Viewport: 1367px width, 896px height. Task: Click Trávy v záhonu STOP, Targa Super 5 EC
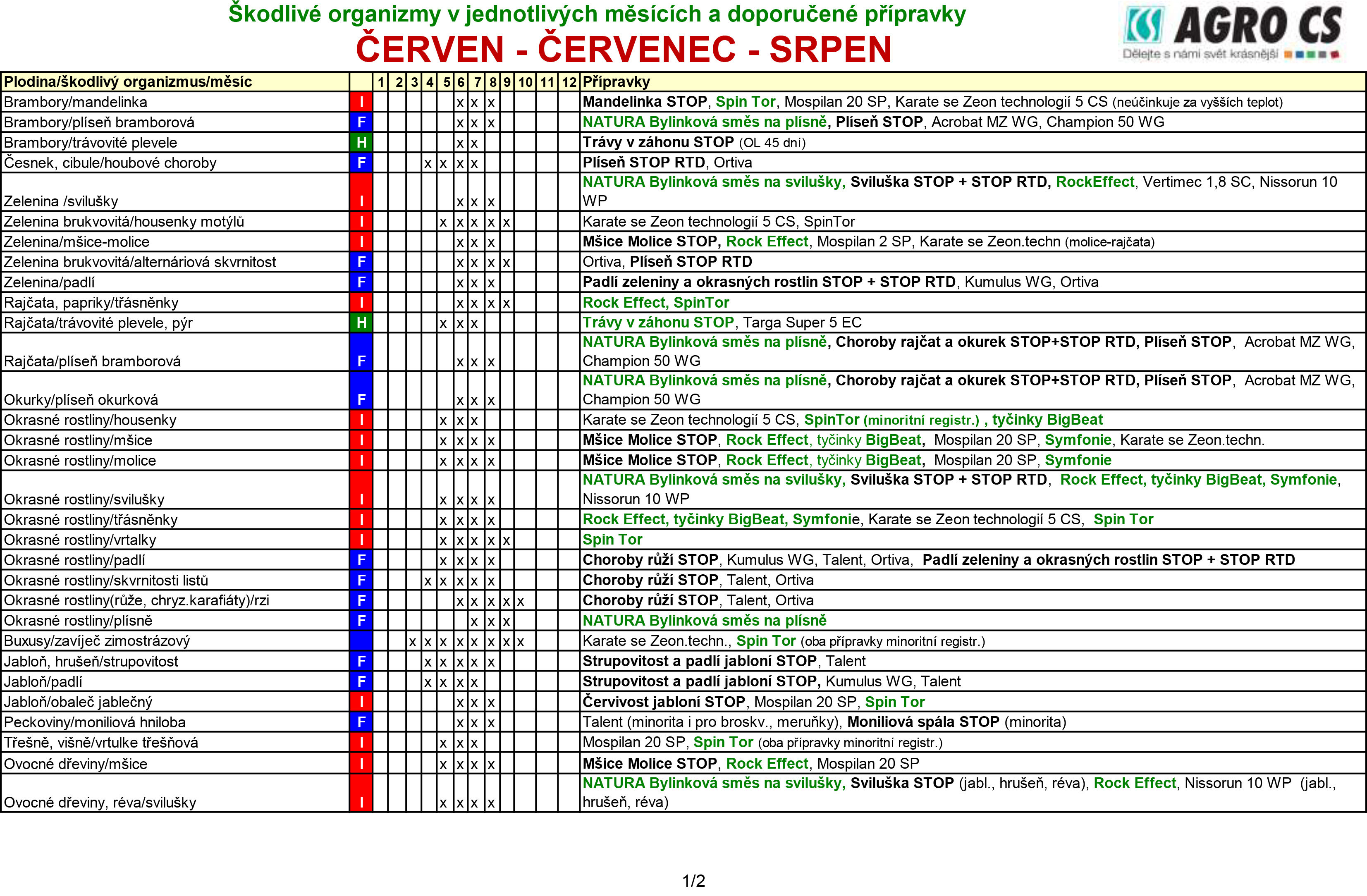[x=722, y=323]
